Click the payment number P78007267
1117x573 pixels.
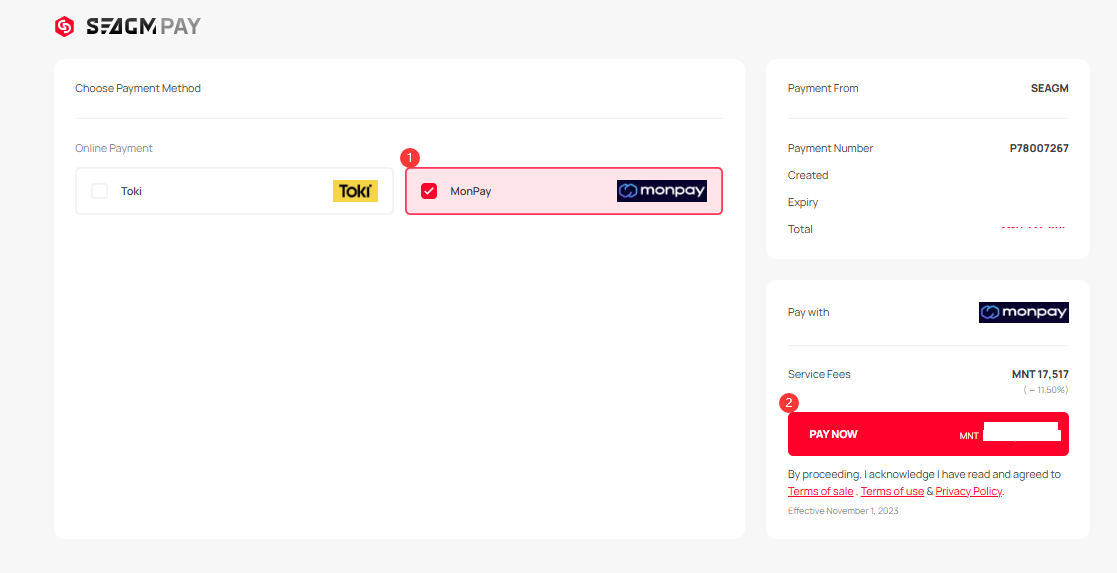click(1038, 148)
